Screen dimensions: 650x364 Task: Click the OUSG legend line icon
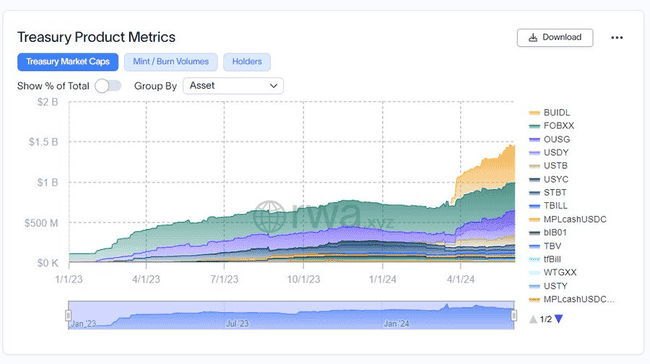(x=534, y=139)
